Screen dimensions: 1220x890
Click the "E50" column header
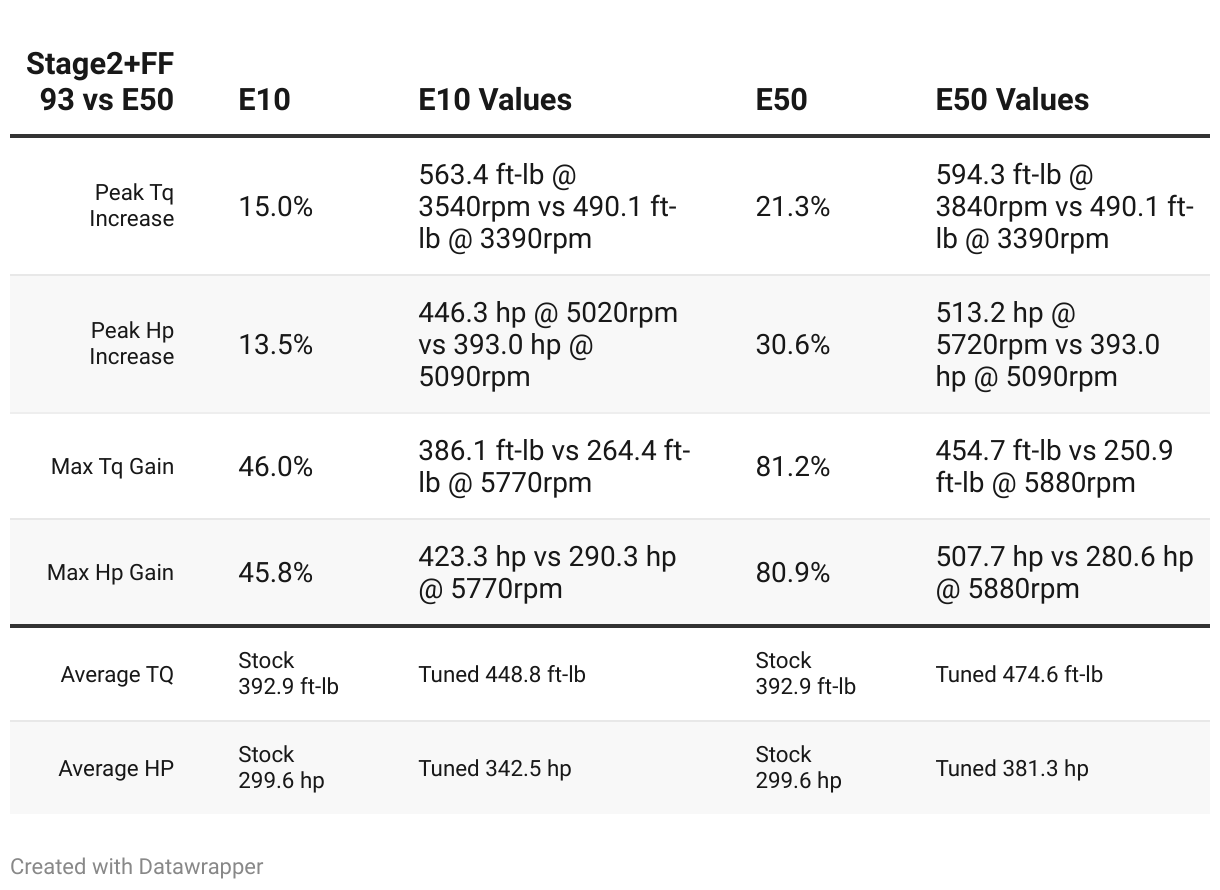coord(781,100)
